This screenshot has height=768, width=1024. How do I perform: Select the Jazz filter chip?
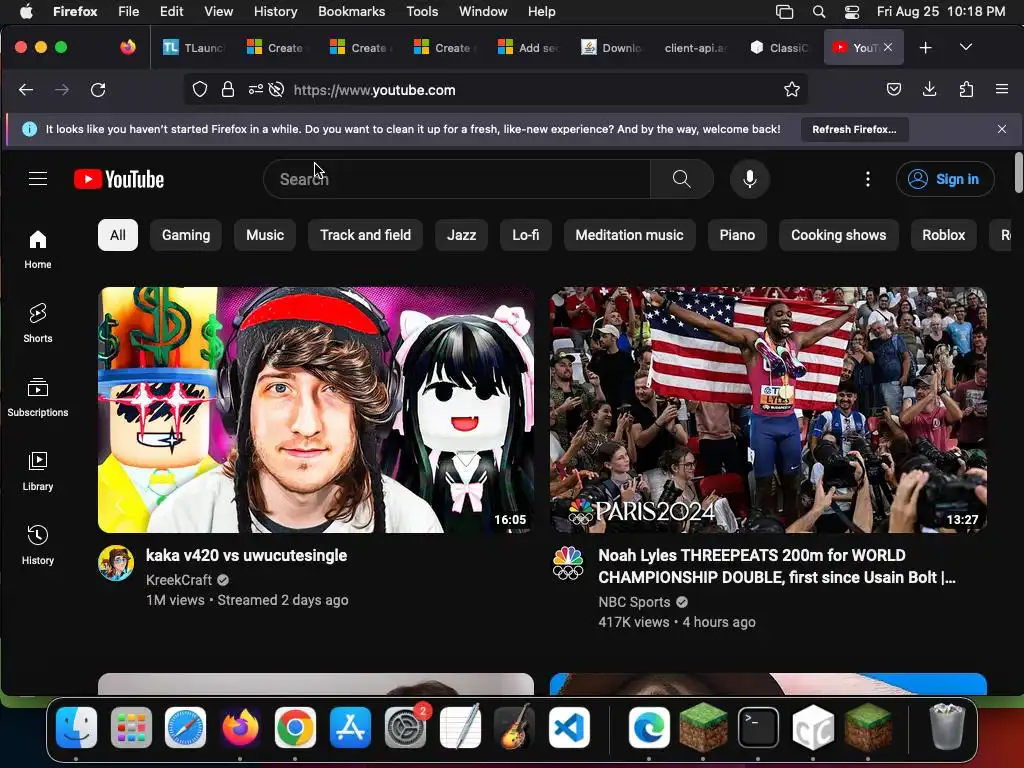tap(461, 235)
